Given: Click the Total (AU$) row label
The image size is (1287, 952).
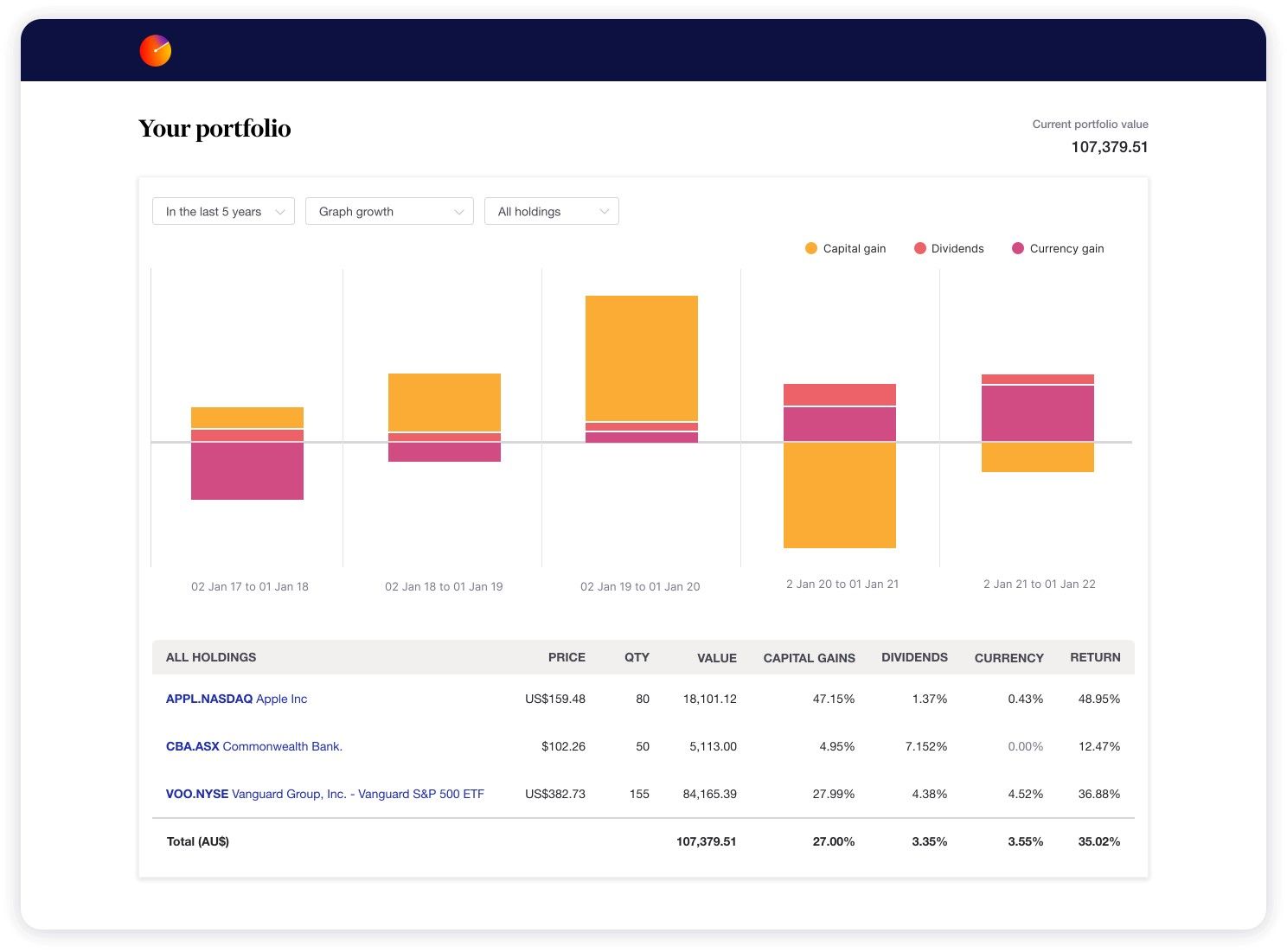Looking at the screenshot, I should [198, 841].
